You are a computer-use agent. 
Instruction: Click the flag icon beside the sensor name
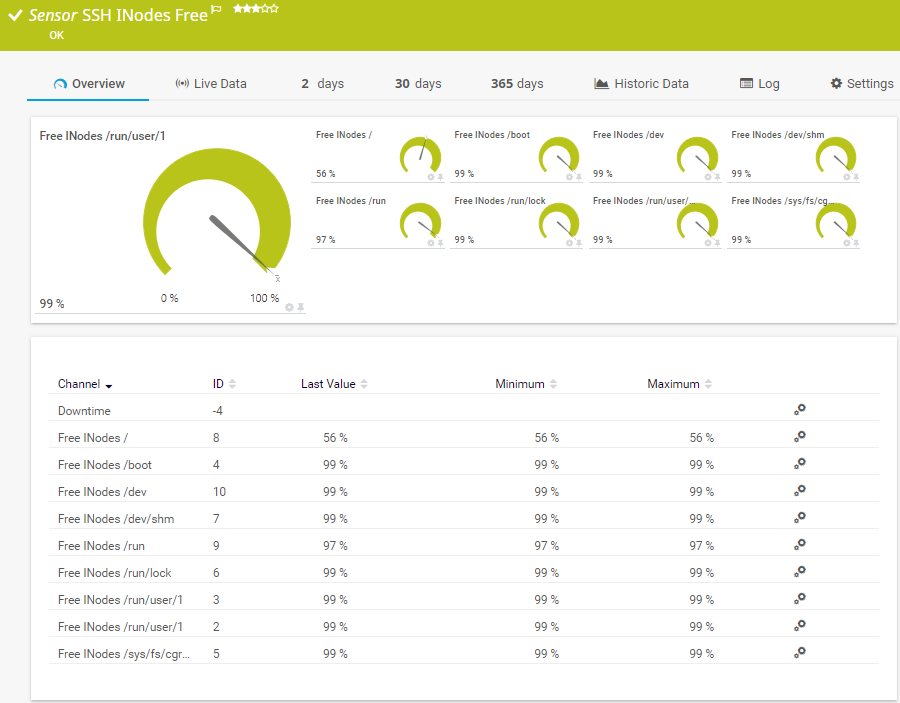pos(216,10)
